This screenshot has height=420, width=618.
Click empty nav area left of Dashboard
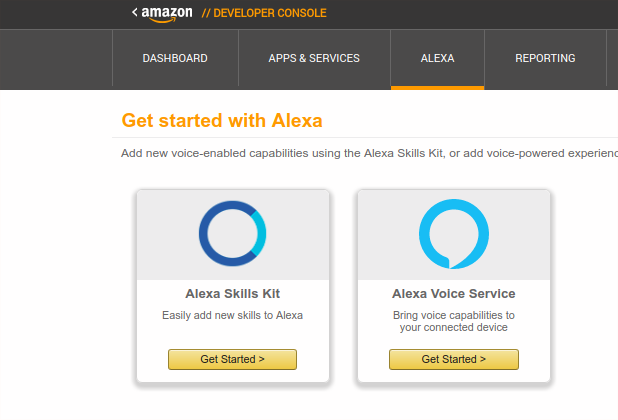(56, 59)
